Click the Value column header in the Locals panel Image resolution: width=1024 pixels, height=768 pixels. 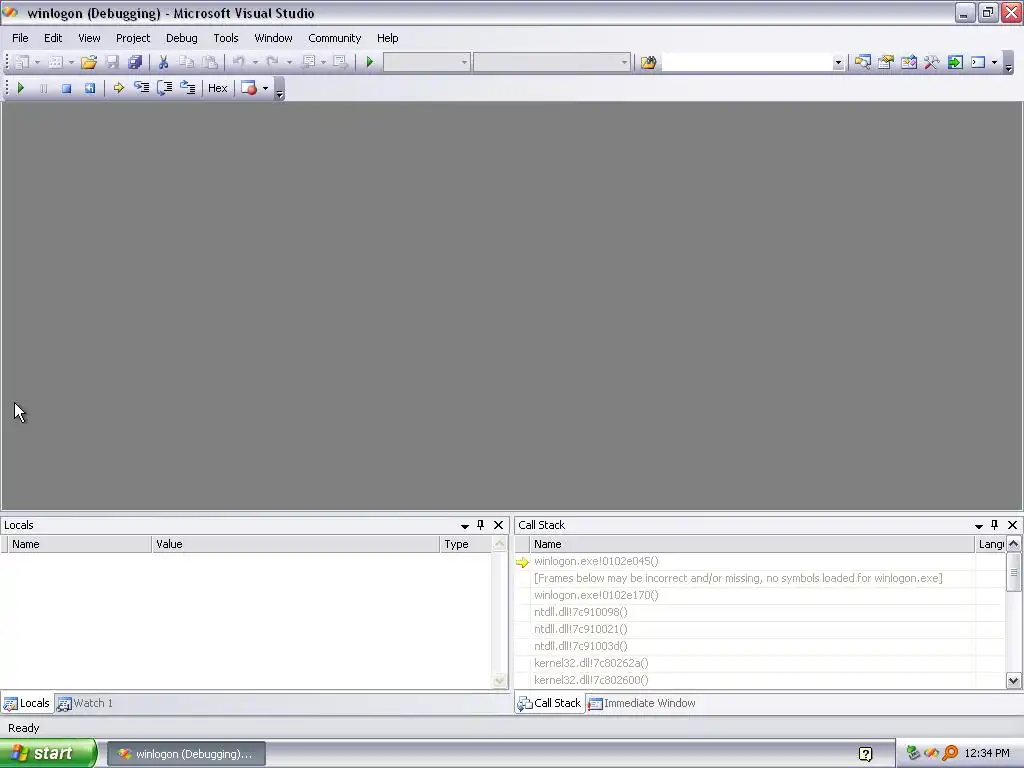click(x=295, y=544)
